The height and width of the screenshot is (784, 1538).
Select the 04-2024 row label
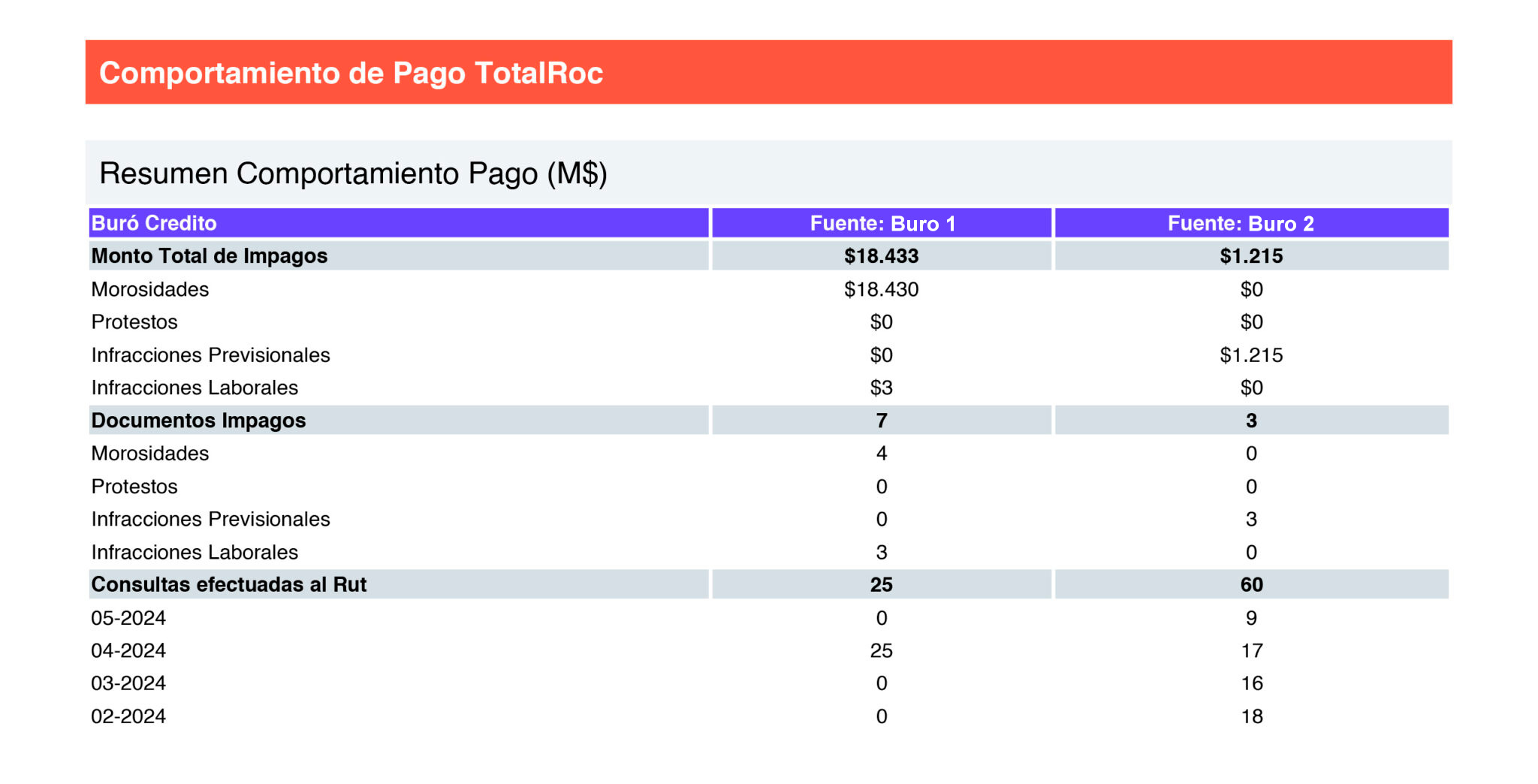click(128, 650)
